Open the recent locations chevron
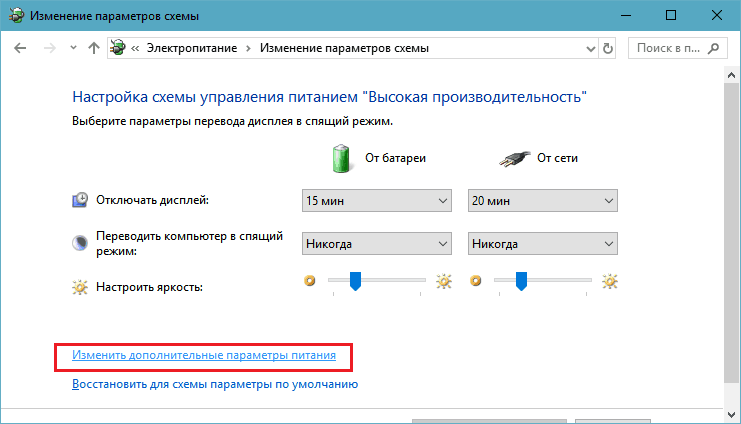The image size is (741, 424). coord(70,48)
